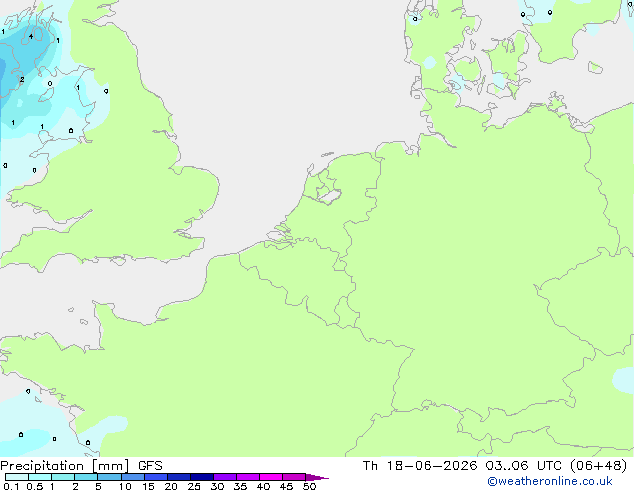Select the 45–50 mm legend swatch

point(294,477)
